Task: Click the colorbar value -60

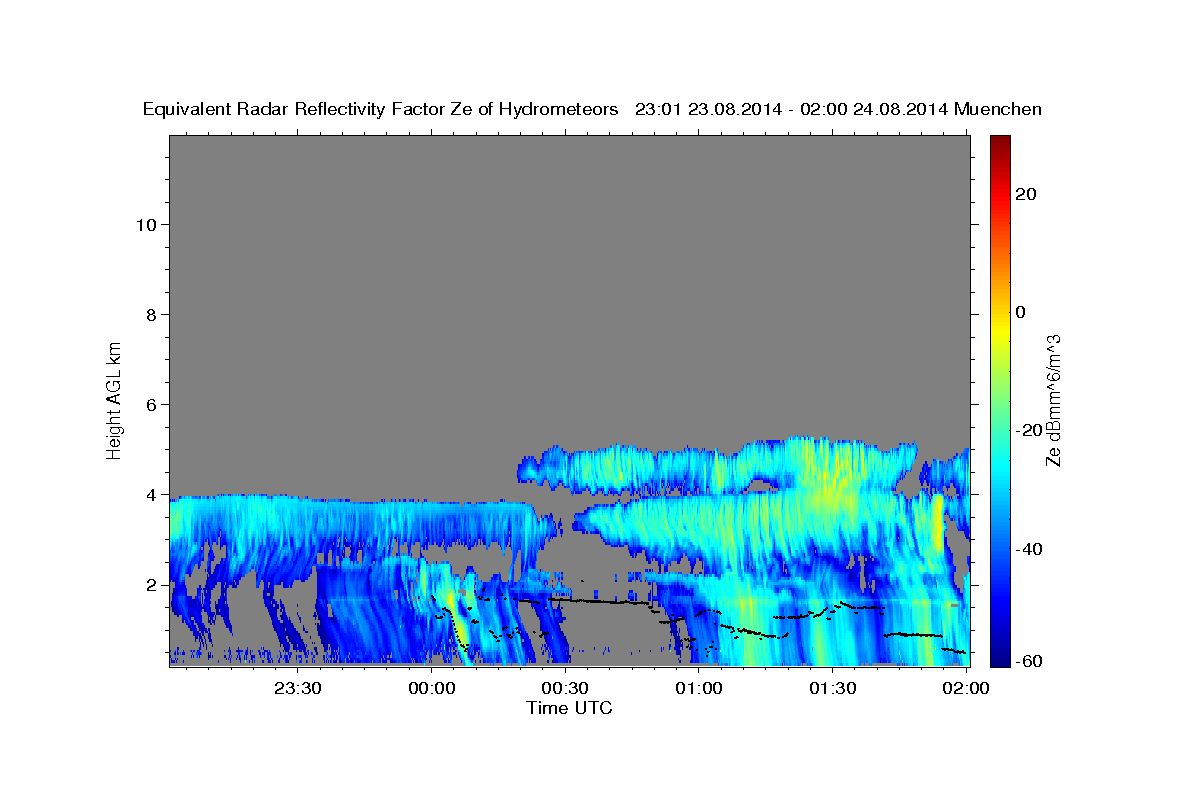Action: [x=1028, y=660]
